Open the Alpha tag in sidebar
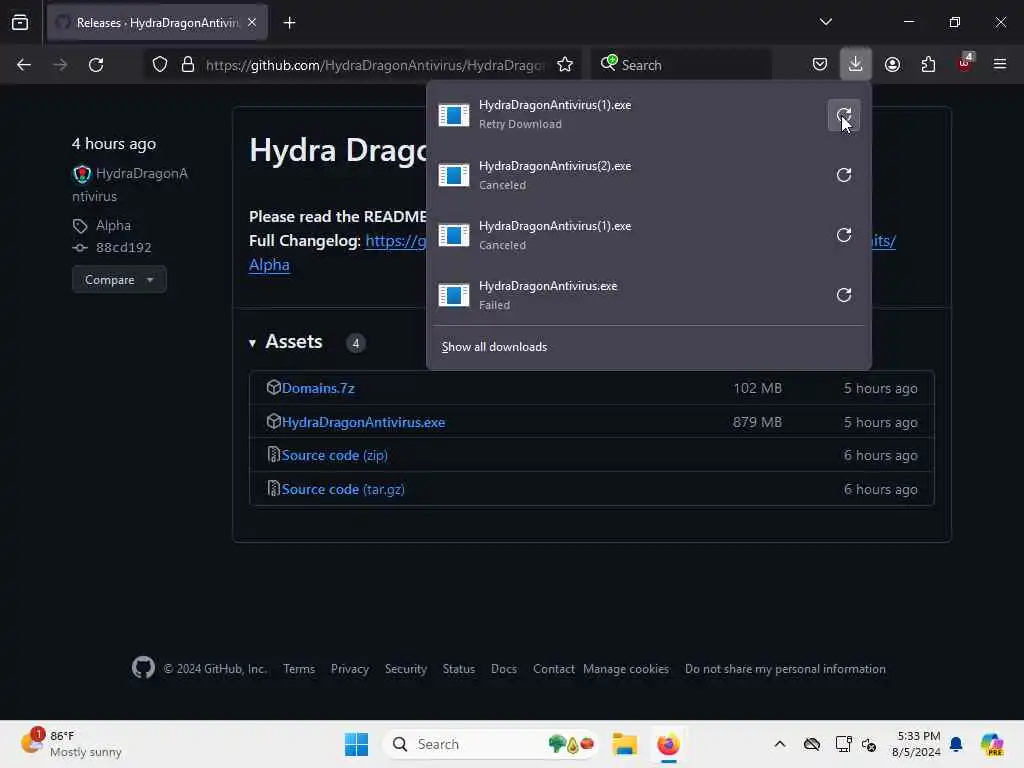 [x=113, y=225]
